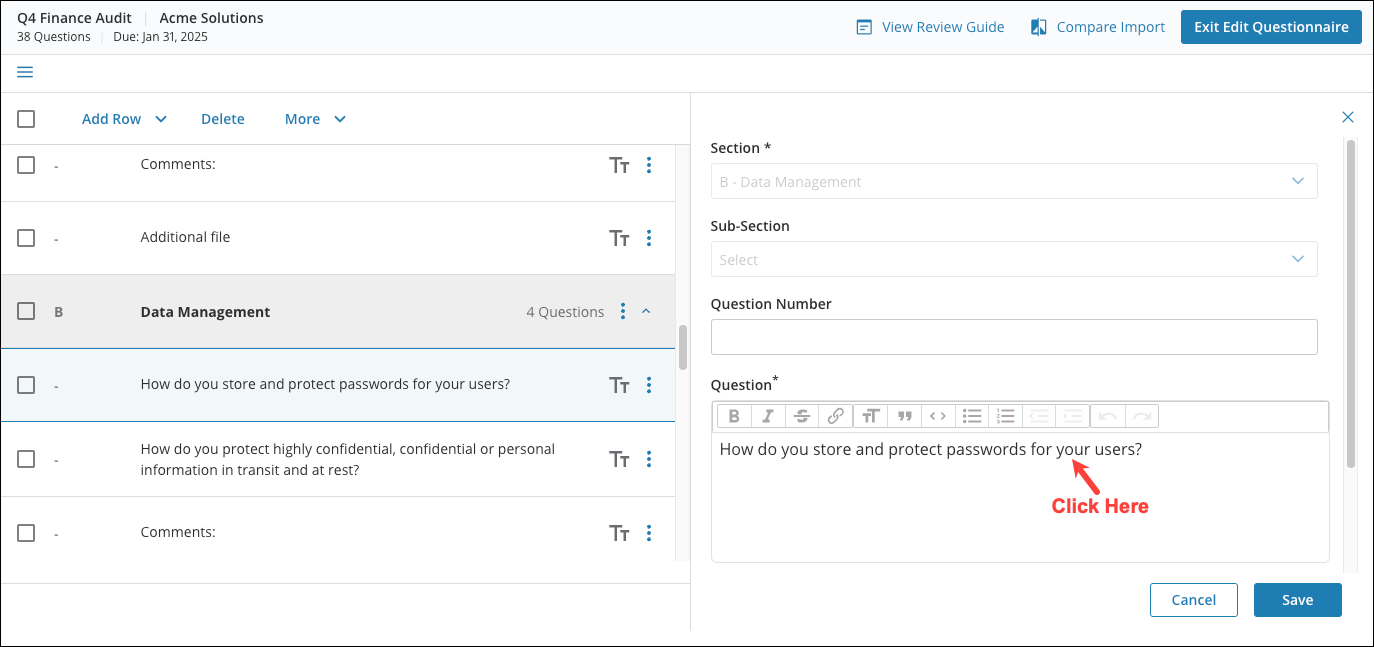Viewport: 1374px width, 647px height.
Task: Select the strikethrough formatting icon
Action: pyautogui.click(x=802, y=415)
